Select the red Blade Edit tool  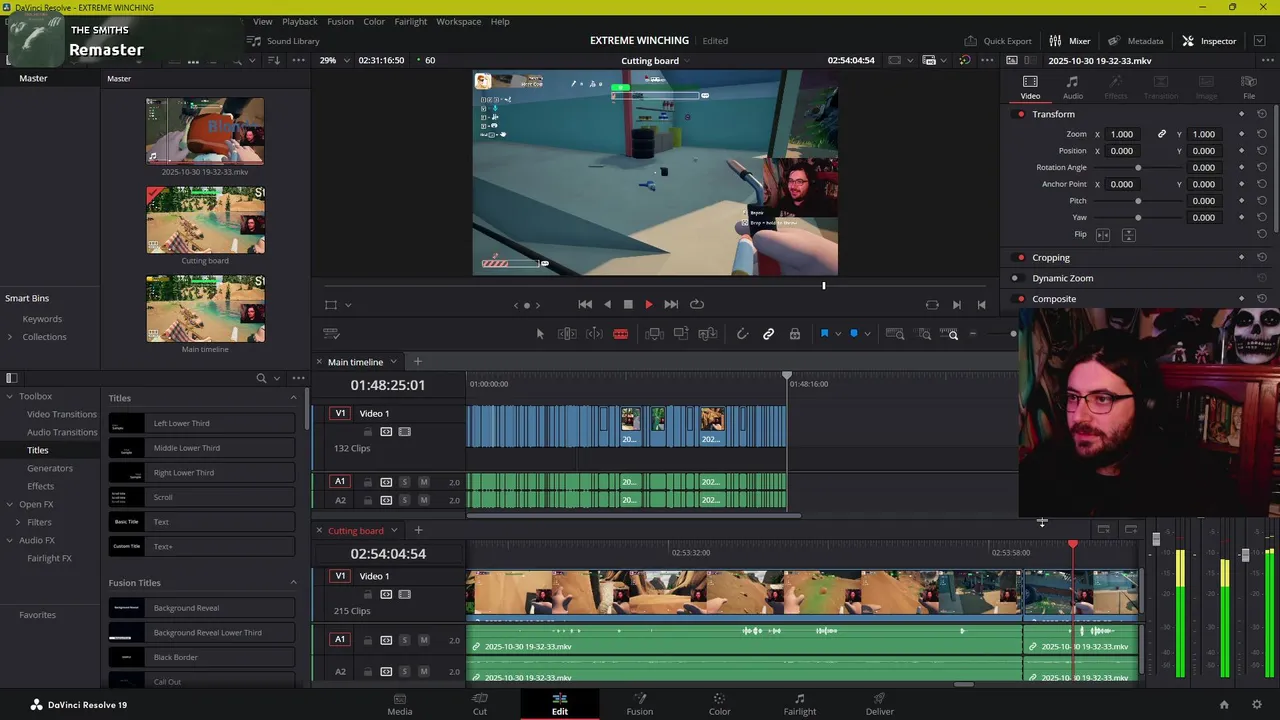point(620,334)
